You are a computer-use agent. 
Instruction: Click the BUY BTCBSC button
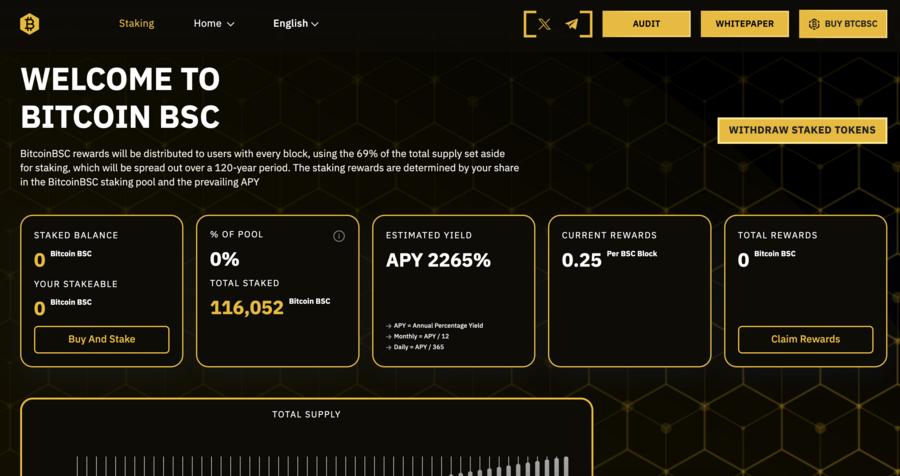click(x=843, y=24)
